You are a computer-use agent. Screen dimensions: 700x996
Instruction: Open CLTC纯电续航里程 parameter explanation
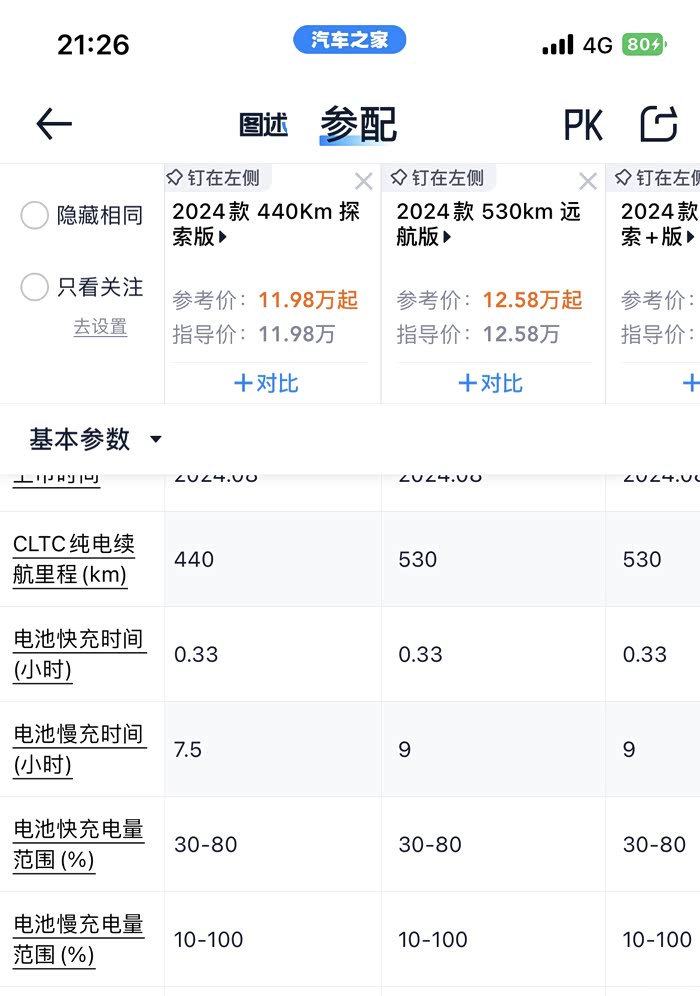pyautogui.click(x=74, y=559)
